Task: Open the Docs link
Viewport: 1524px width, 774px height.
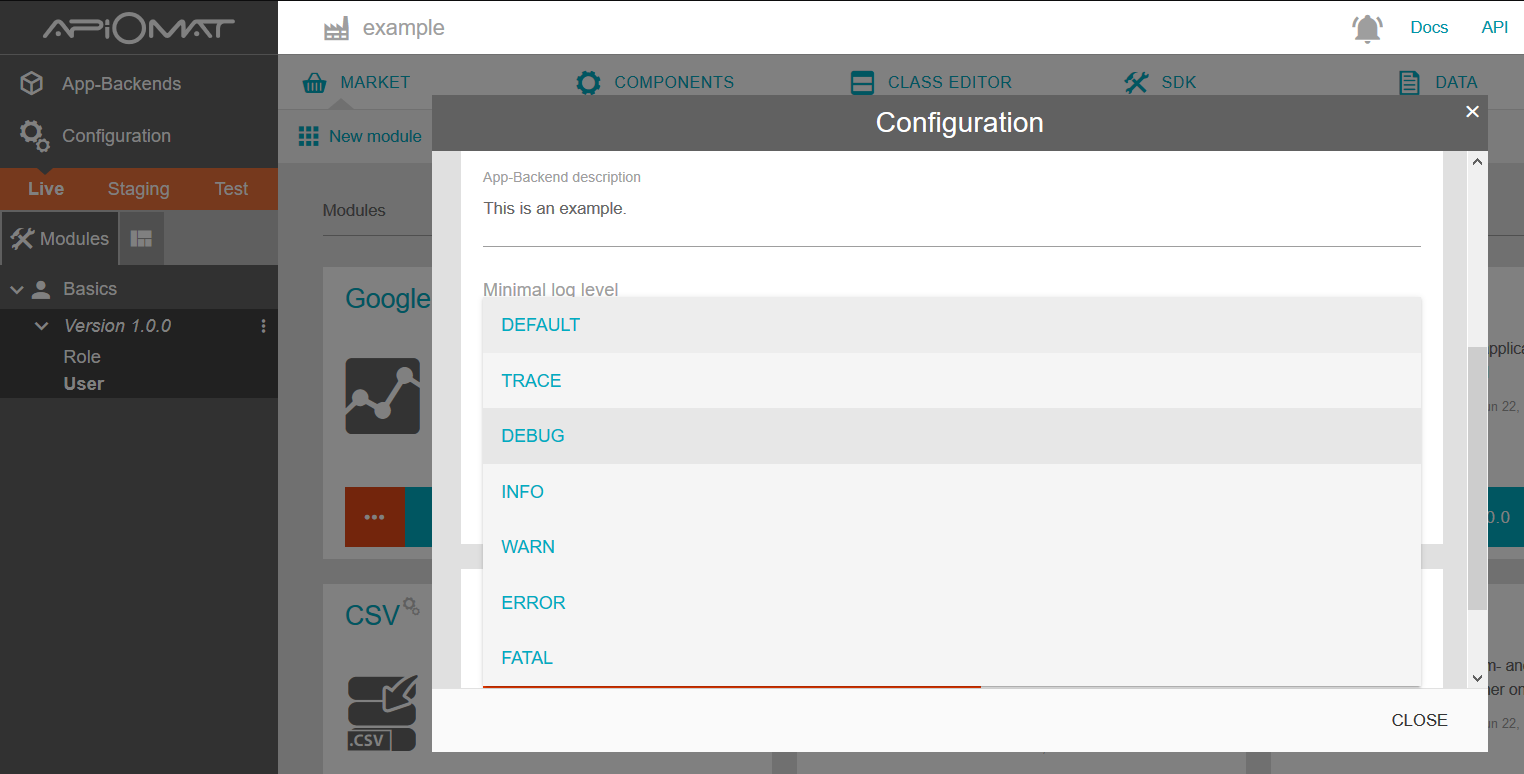Action: pyautogui.click(x=1429, y=27)
